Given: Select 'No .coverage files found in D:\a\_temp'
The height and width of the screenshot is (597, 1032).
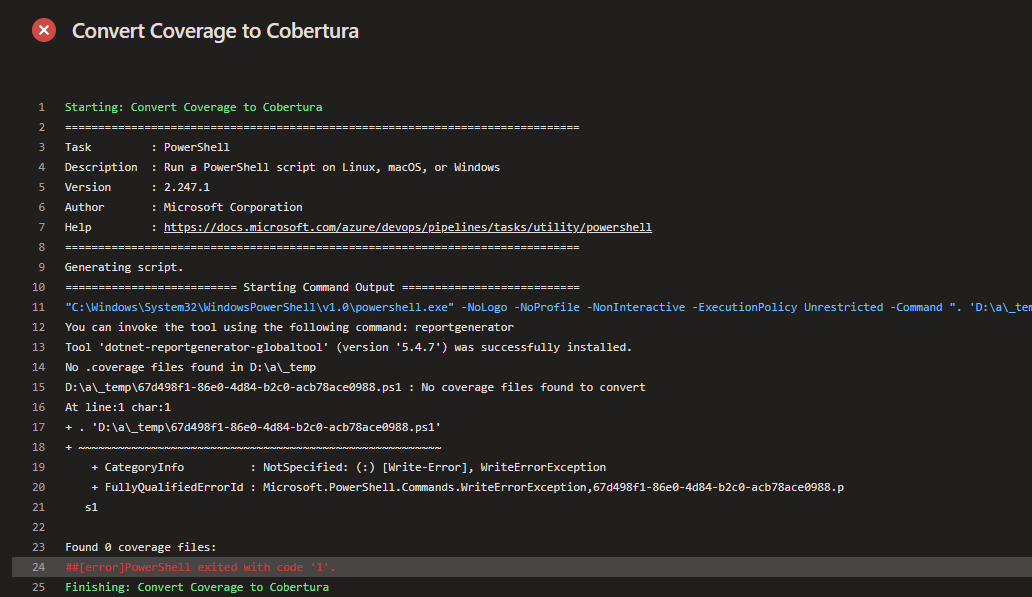Looking at the screenshot, I should tap(190, 367).
